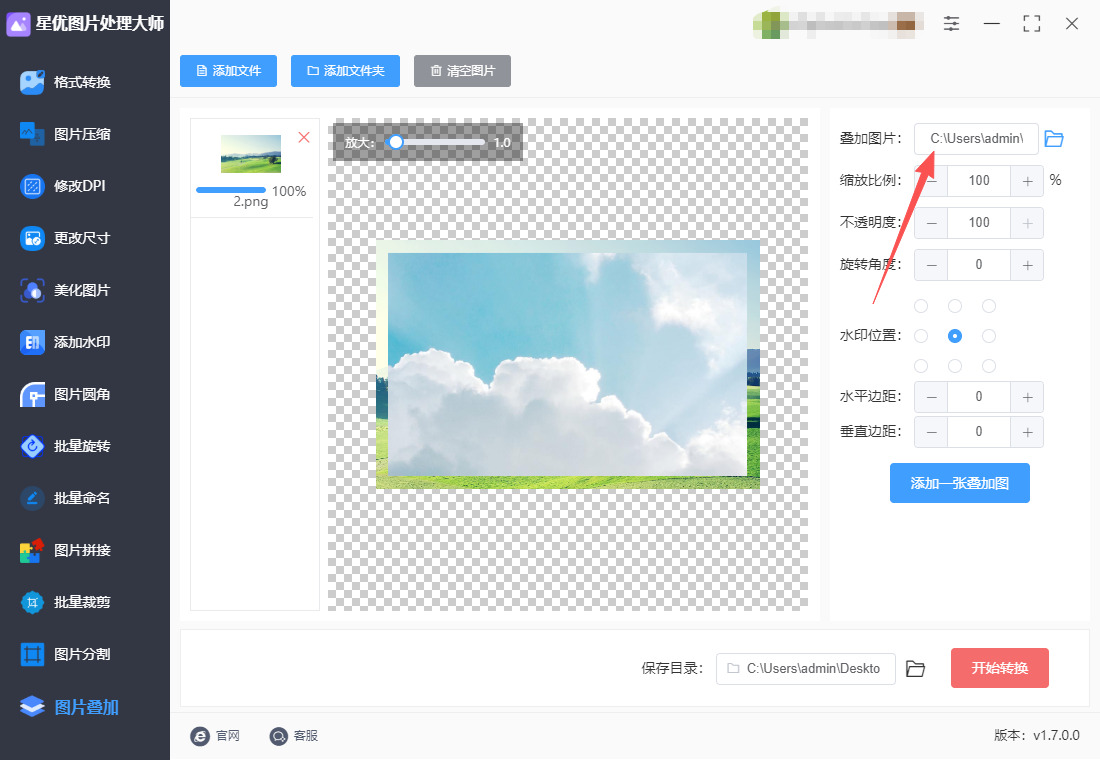
Task: Click the 叠加图片 path input field
Action: pos(976,139)
